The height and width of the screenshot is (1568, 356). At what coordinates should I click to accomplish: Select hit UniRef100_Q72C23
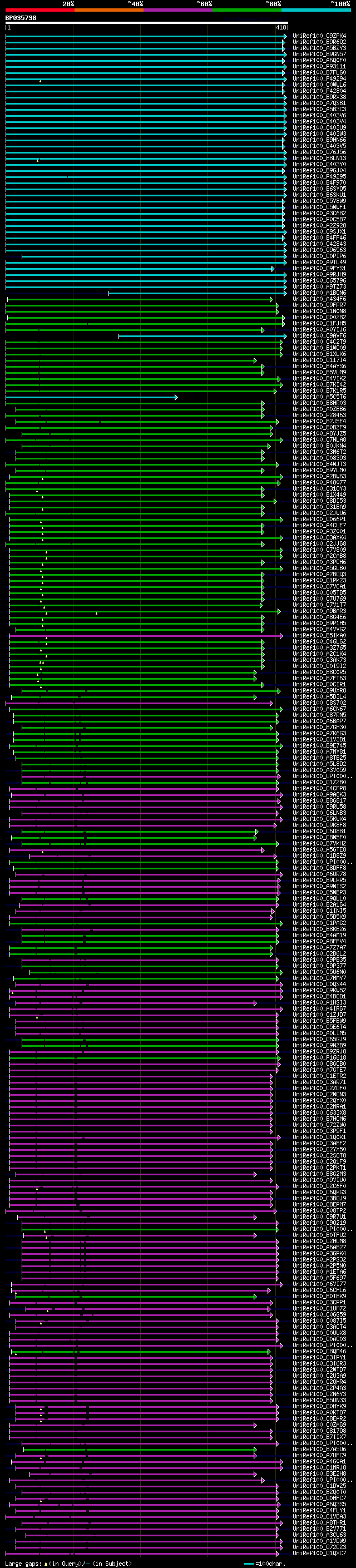coord(319,1547)
